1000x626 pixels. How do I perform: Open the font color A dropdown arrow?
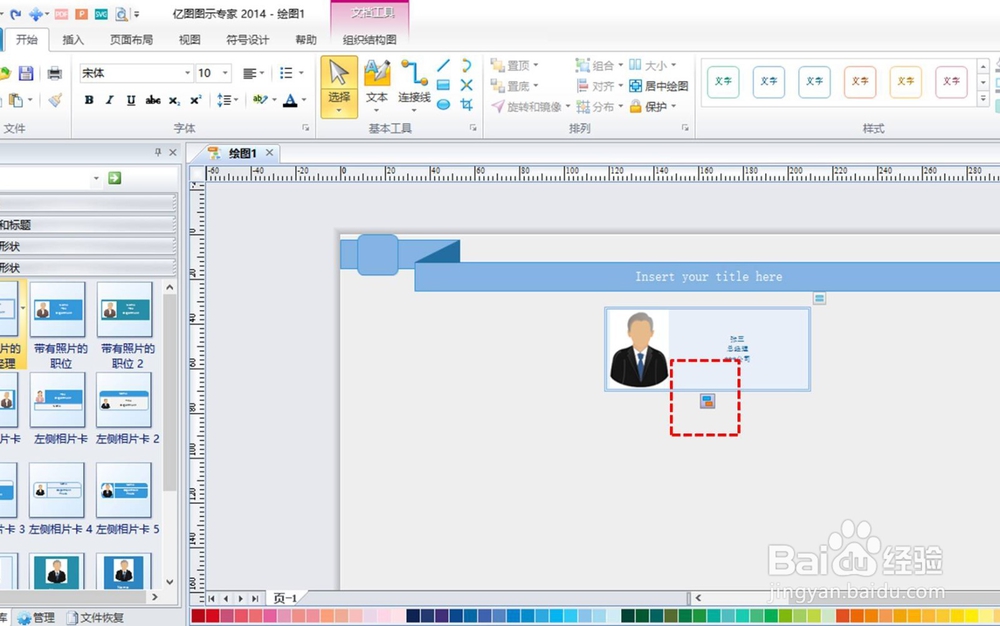[x=304, y=100]
